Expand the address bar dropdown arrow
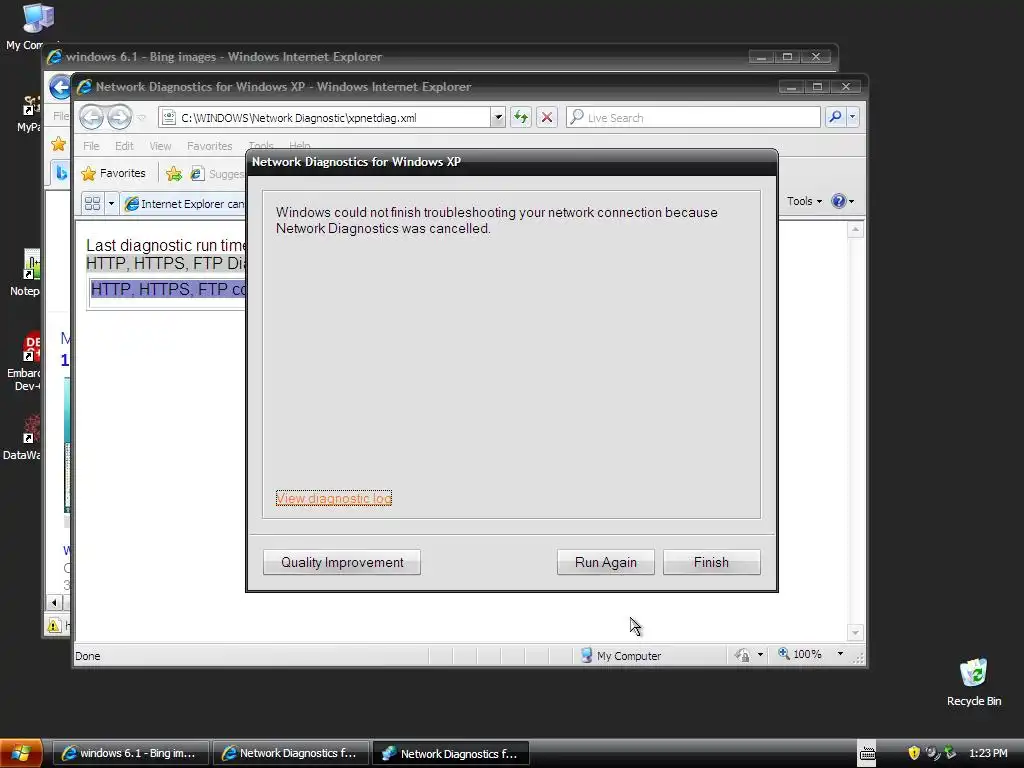Viewport: 1024px width, 768px height. 498,118
